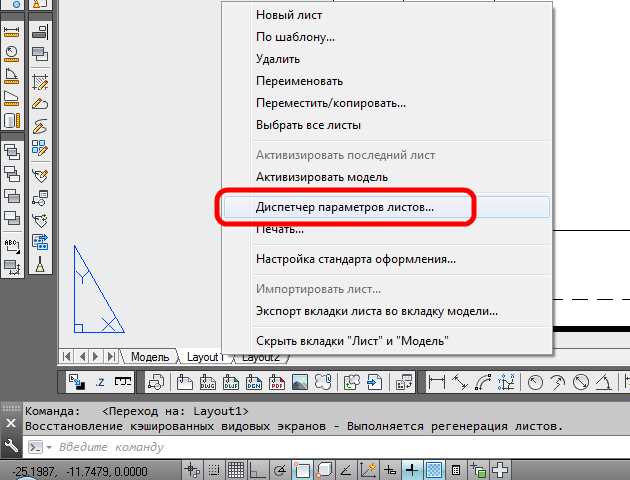Choose Переименовать from the context menu
The width and height of the screenshot is (630, 480).
click(x=299, y=81)
